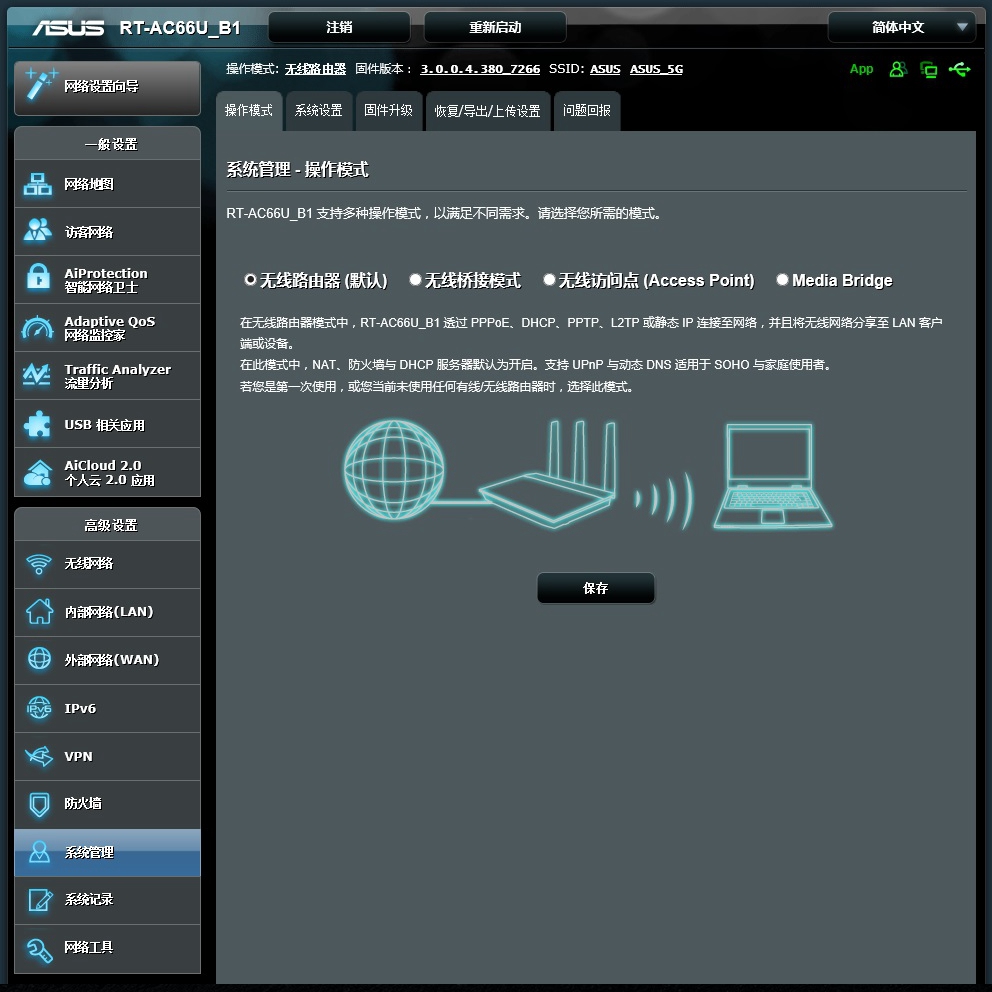Click the AiCloud 2.0 cloud icon
Screen dimensions: 992x992
point(38,472)
